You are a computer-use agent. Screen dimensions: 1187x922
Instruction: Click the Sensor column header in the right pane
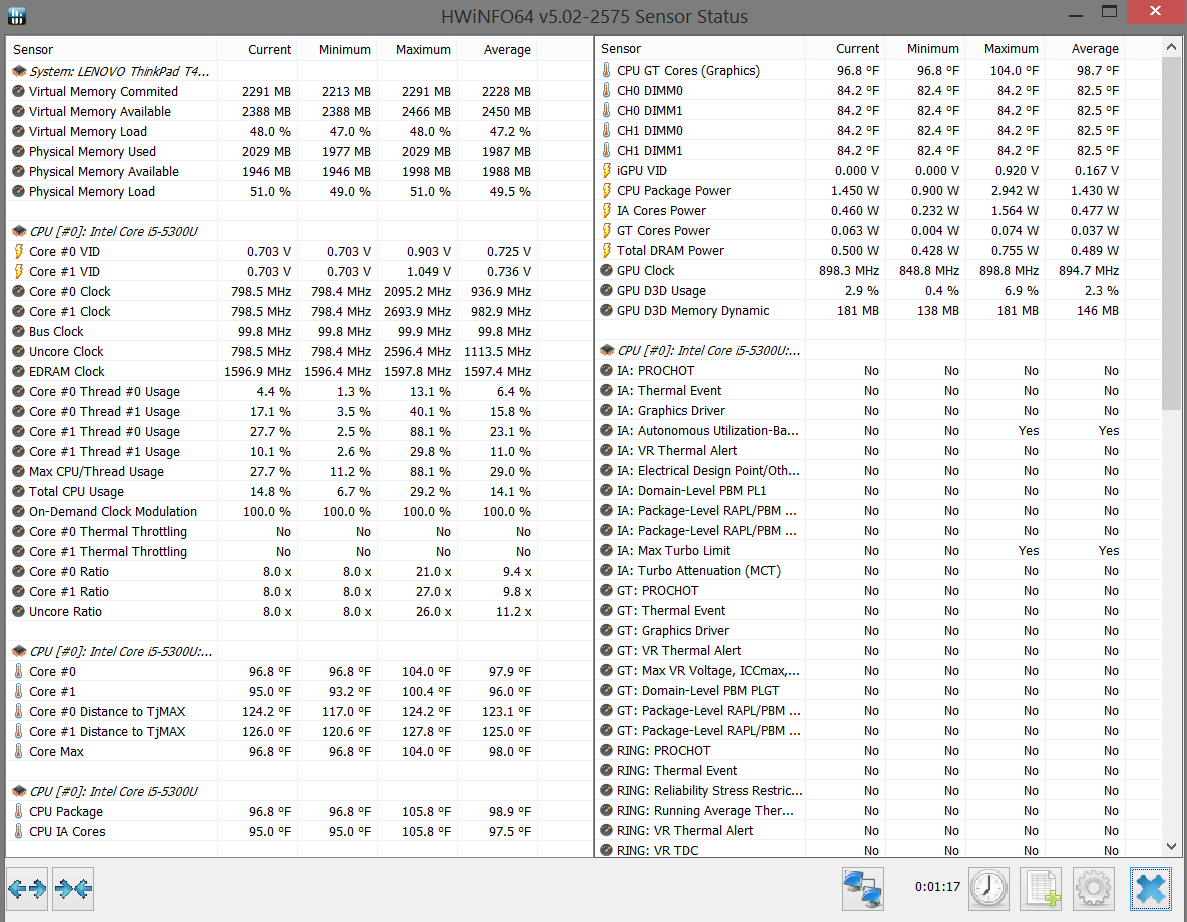pos(699,48)
